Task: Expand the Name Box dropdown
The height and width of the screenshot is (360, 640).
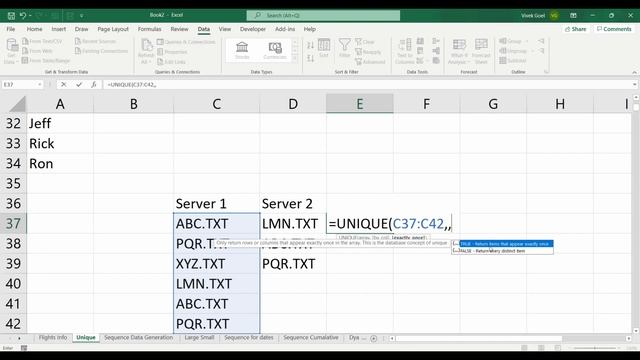Action: coord(40,84)
